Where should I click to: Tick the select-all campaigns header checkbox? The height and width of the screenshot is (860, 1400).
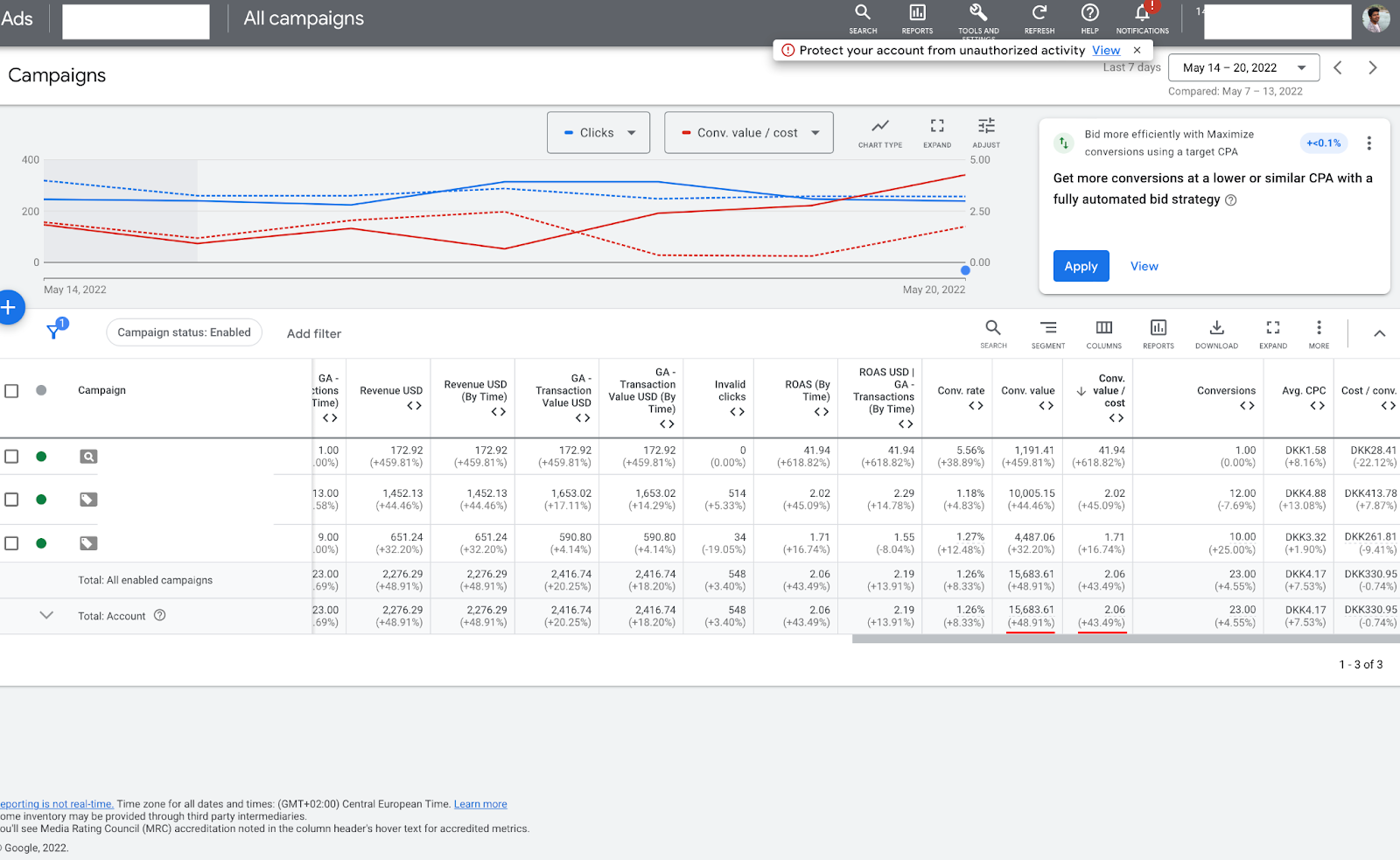(11, 391)
